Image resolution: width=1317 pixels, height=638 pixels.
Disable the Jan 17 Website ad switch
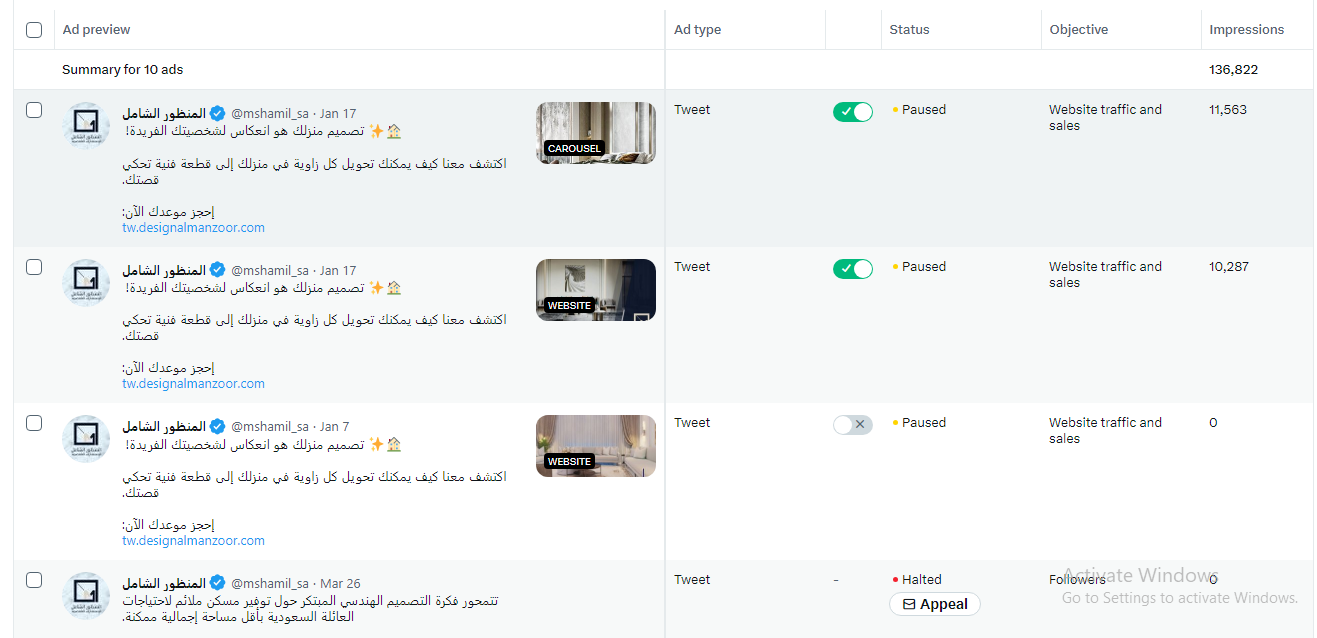(x=853, y=269)
